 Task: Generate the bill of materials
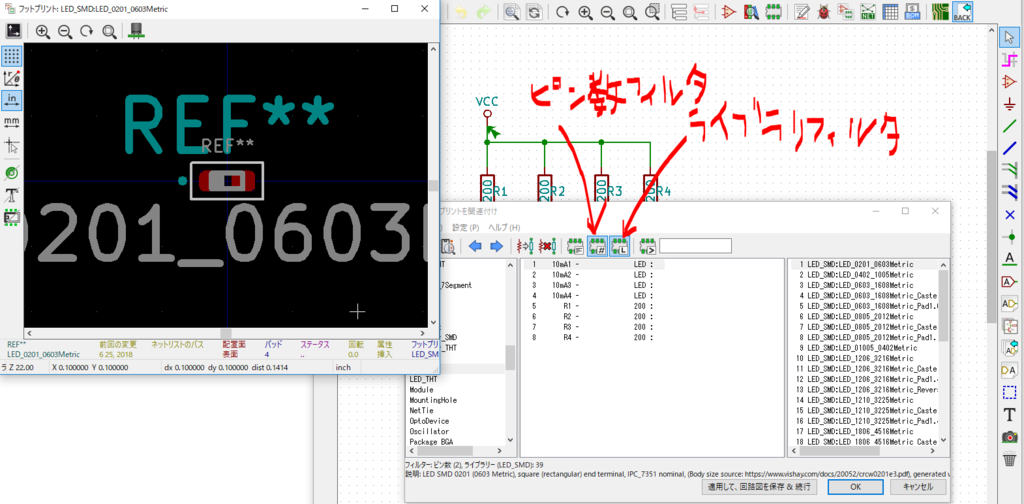tap(912, 12)
